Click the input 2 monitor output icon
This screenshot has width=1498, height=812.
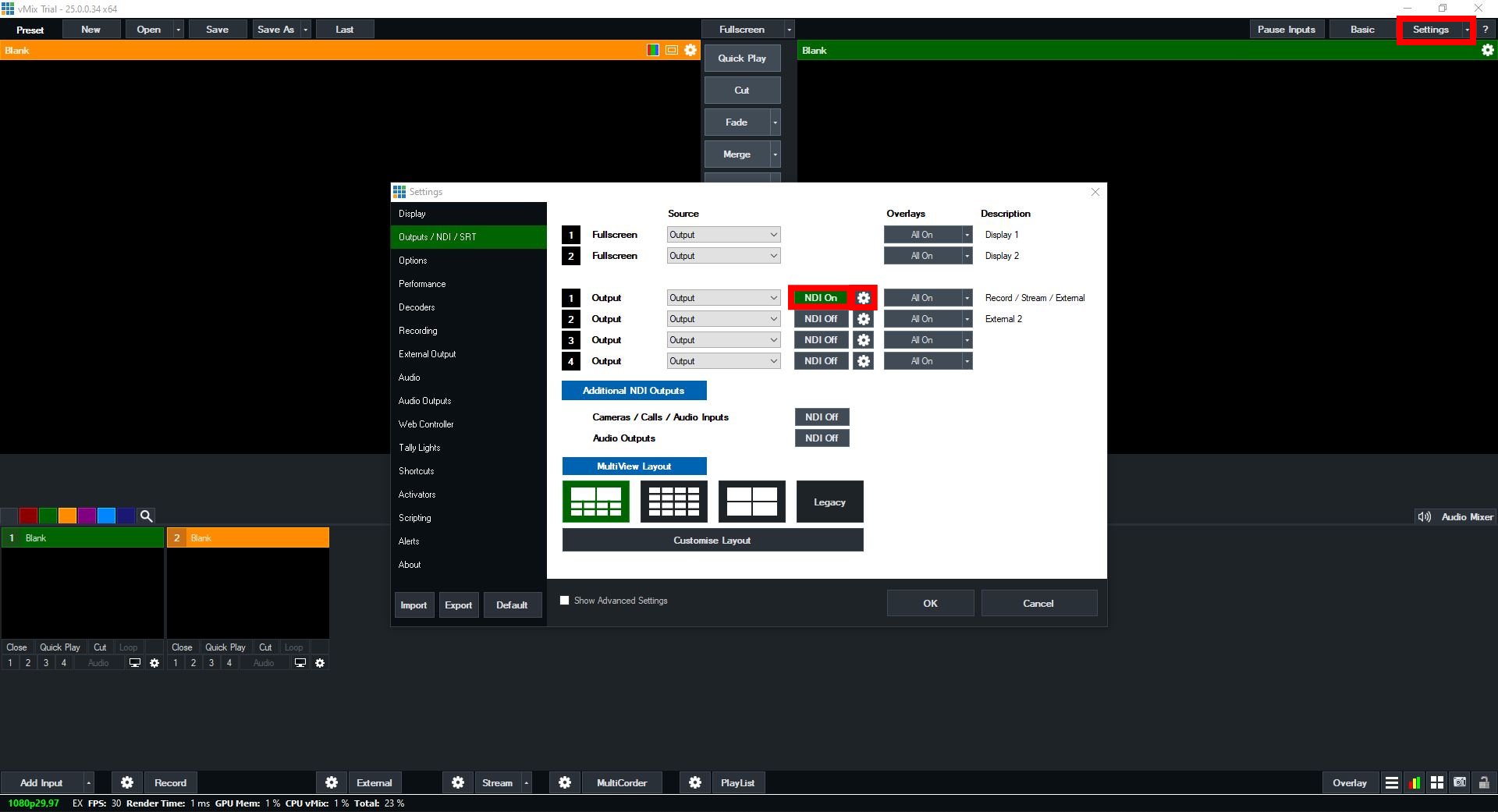[300, 663]
